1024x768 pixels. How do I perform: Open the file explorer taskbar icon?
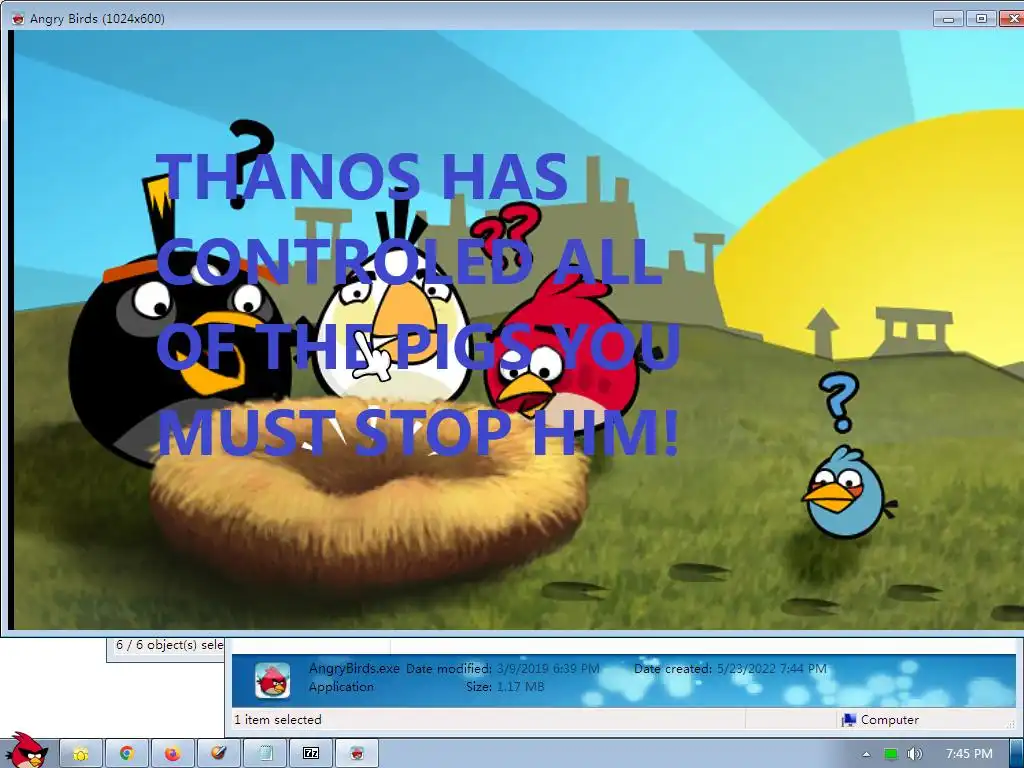tap(81, 754)
